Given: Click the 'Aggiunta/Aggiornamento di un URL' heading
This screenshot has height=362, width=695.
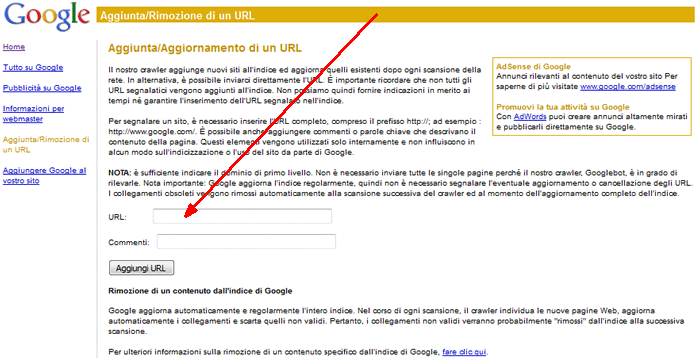Looking at the screenshot, I should [205, 48].
